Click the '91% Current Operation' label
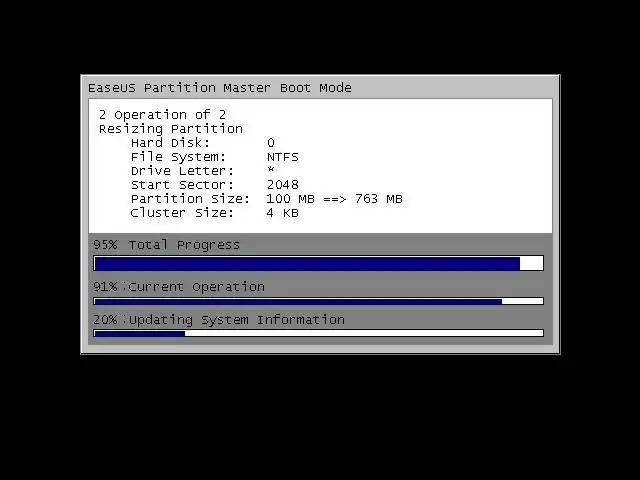 click(x=179, y=287)
